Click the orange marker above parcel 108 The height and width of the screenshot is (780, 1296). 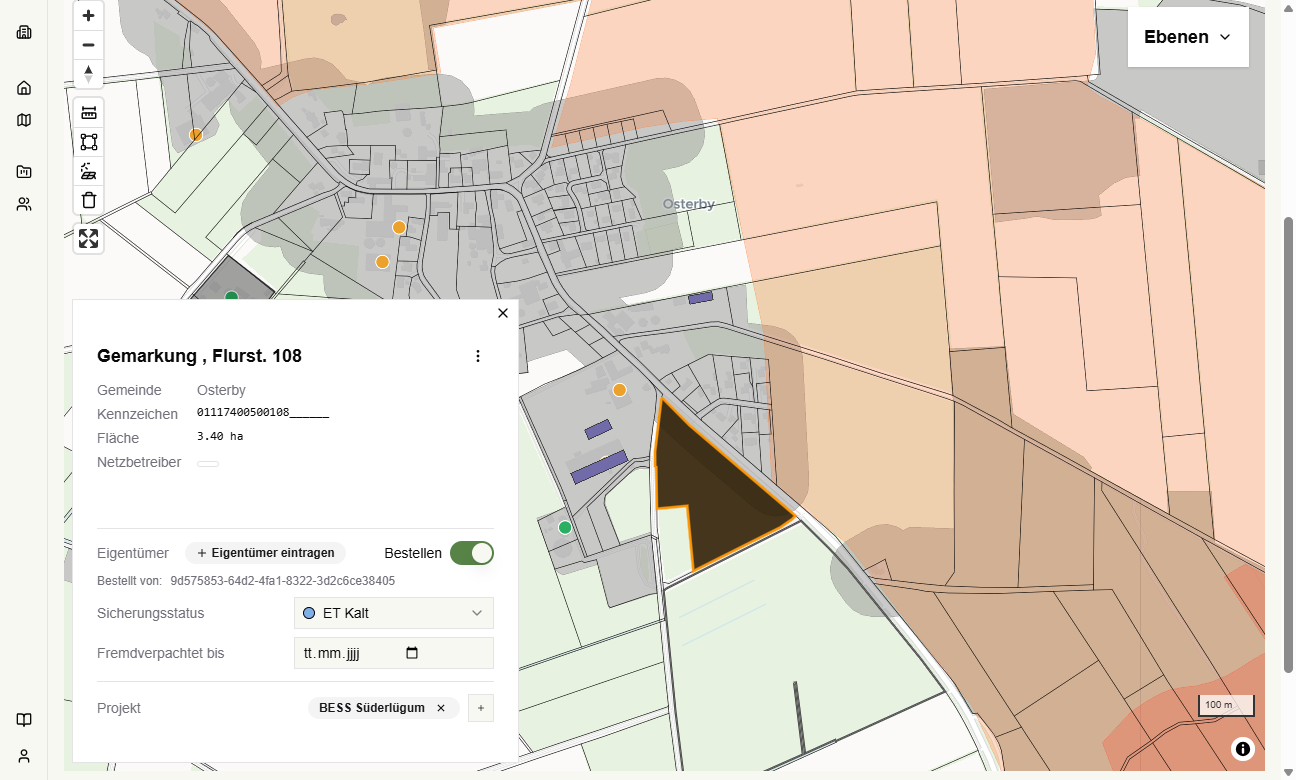click(x=619, y=390)
